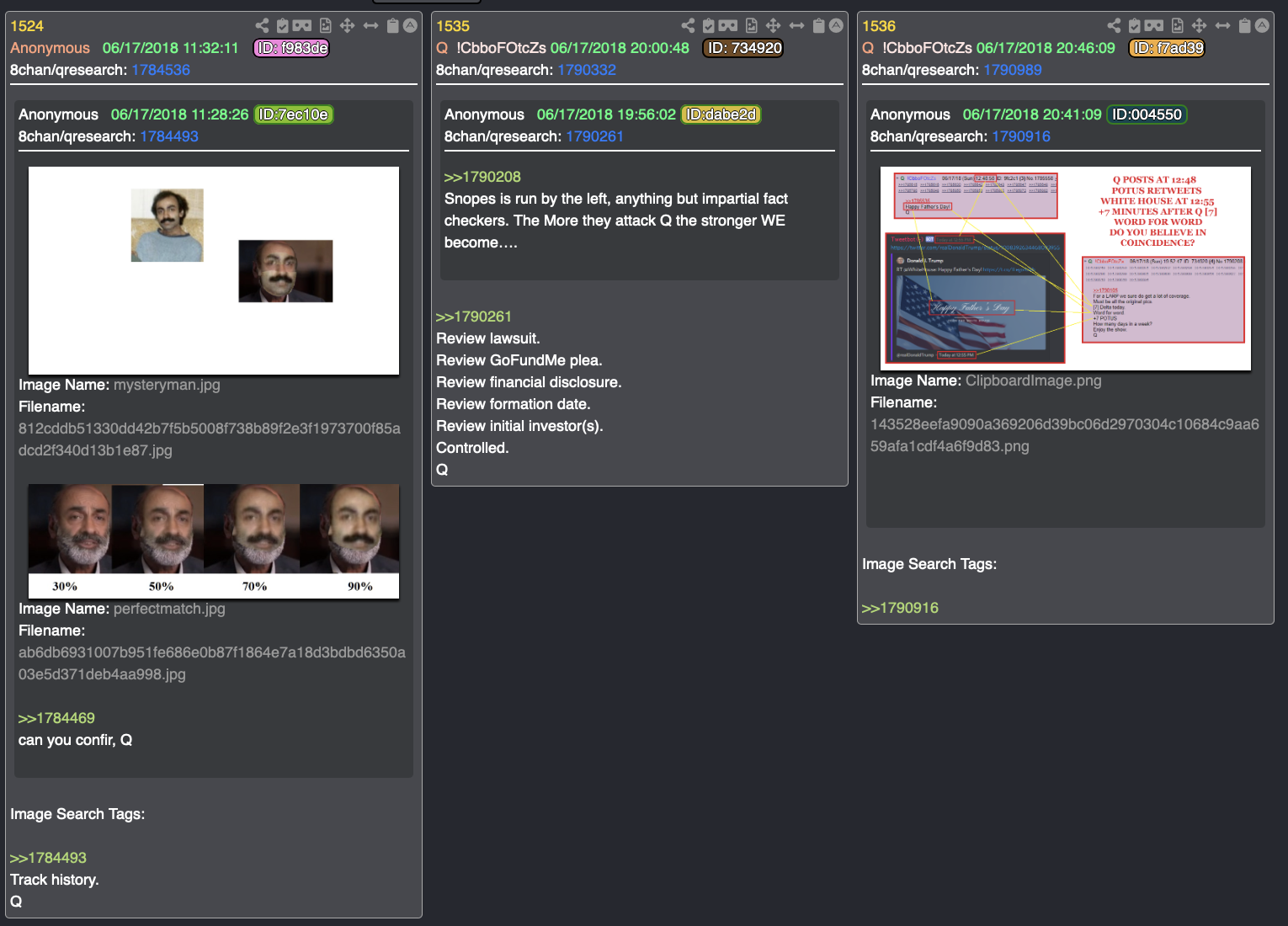
Task: Click the share icon on post 1524
Action: [262, 26]
